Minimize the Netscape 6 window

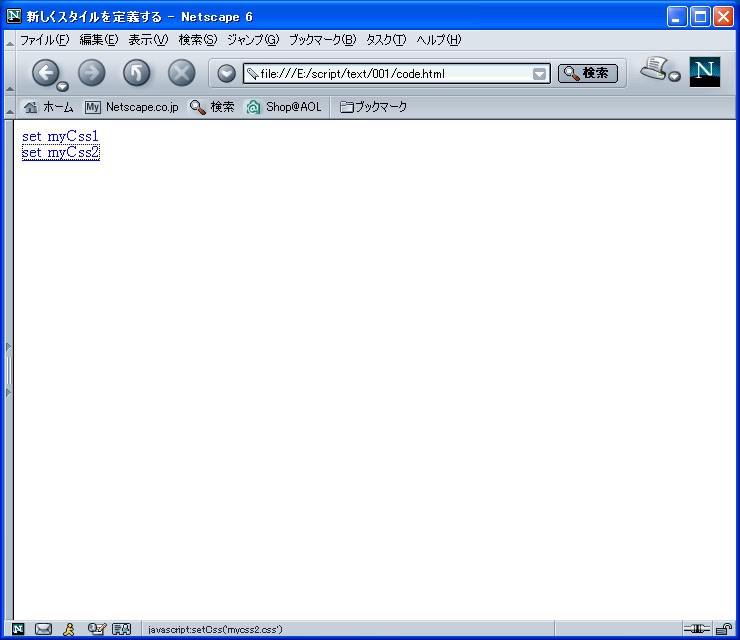click(x=677, y=17)
